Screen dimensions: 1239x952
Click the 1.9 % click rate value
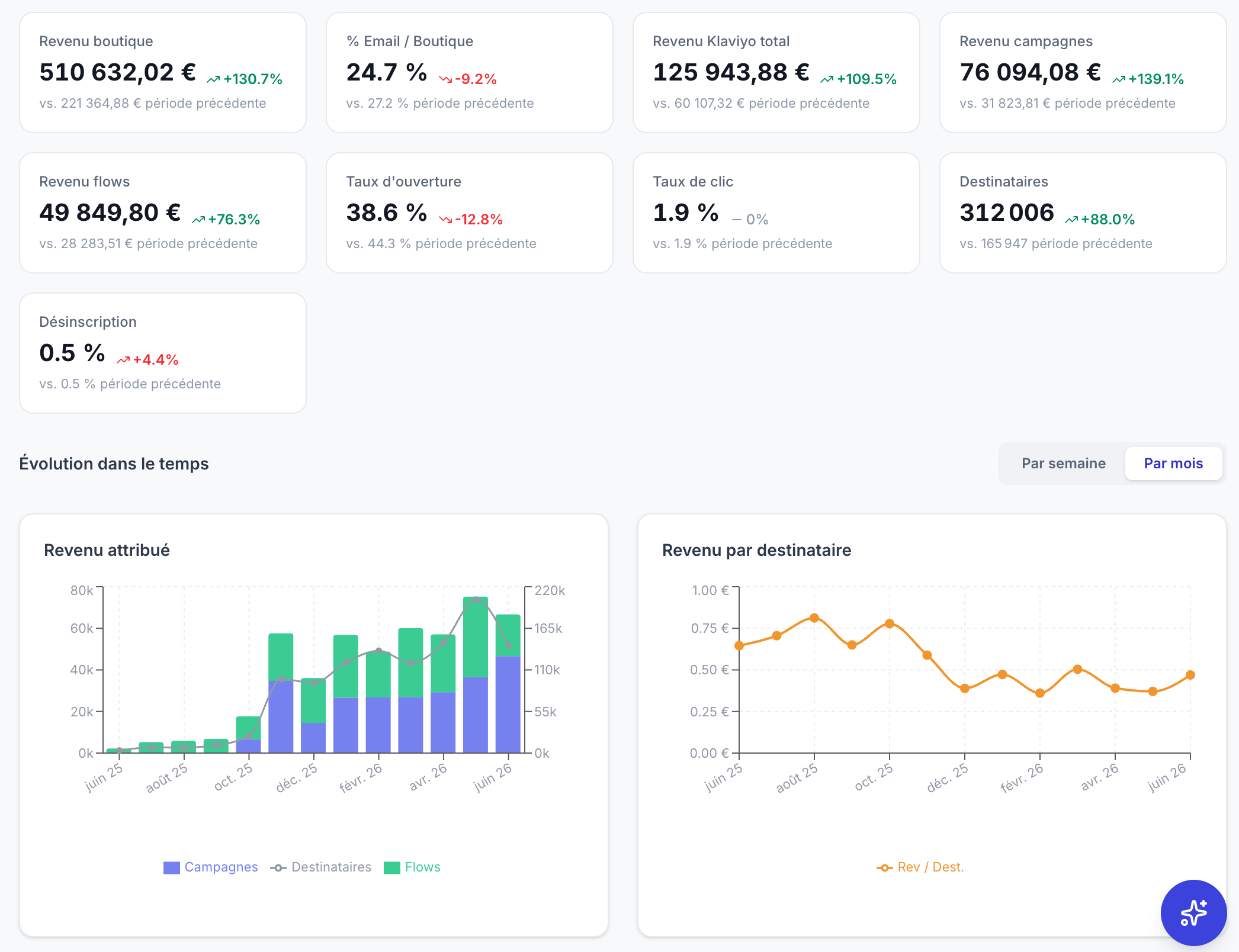(686, 213)
